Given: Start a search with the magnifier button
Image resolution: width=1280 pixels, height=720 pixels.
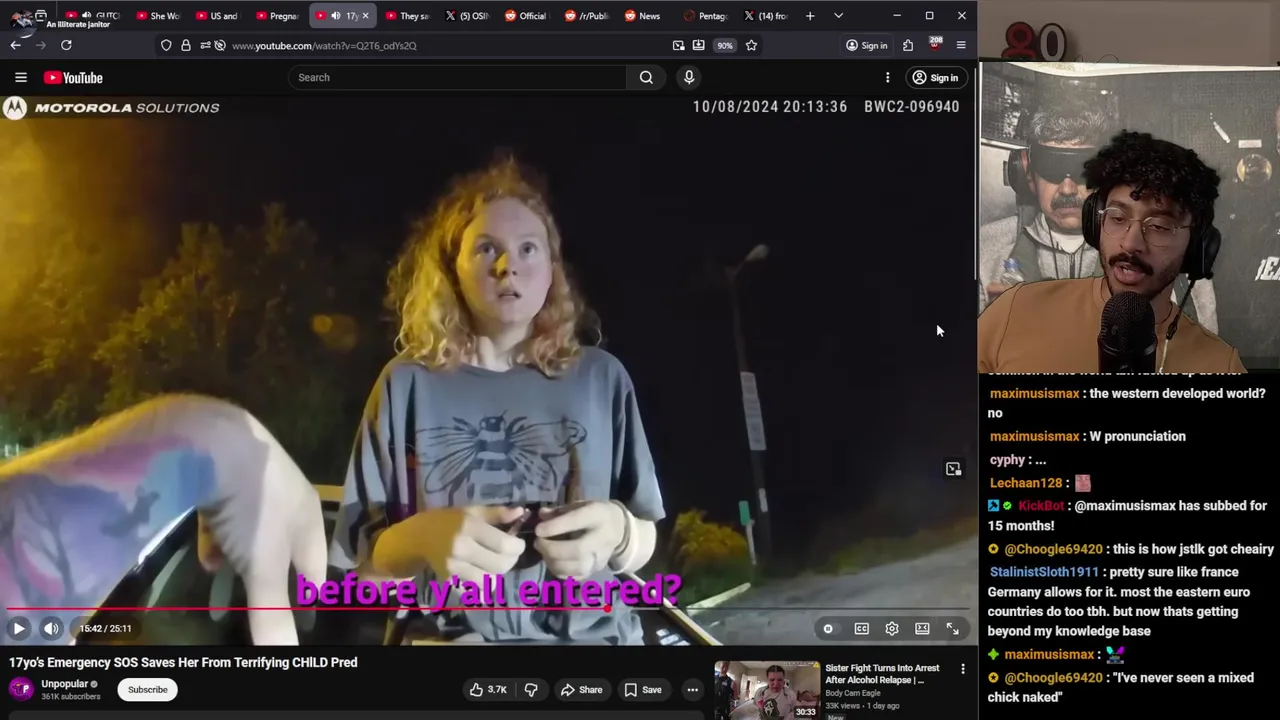Looking at the screenshot, I should 646,77.
